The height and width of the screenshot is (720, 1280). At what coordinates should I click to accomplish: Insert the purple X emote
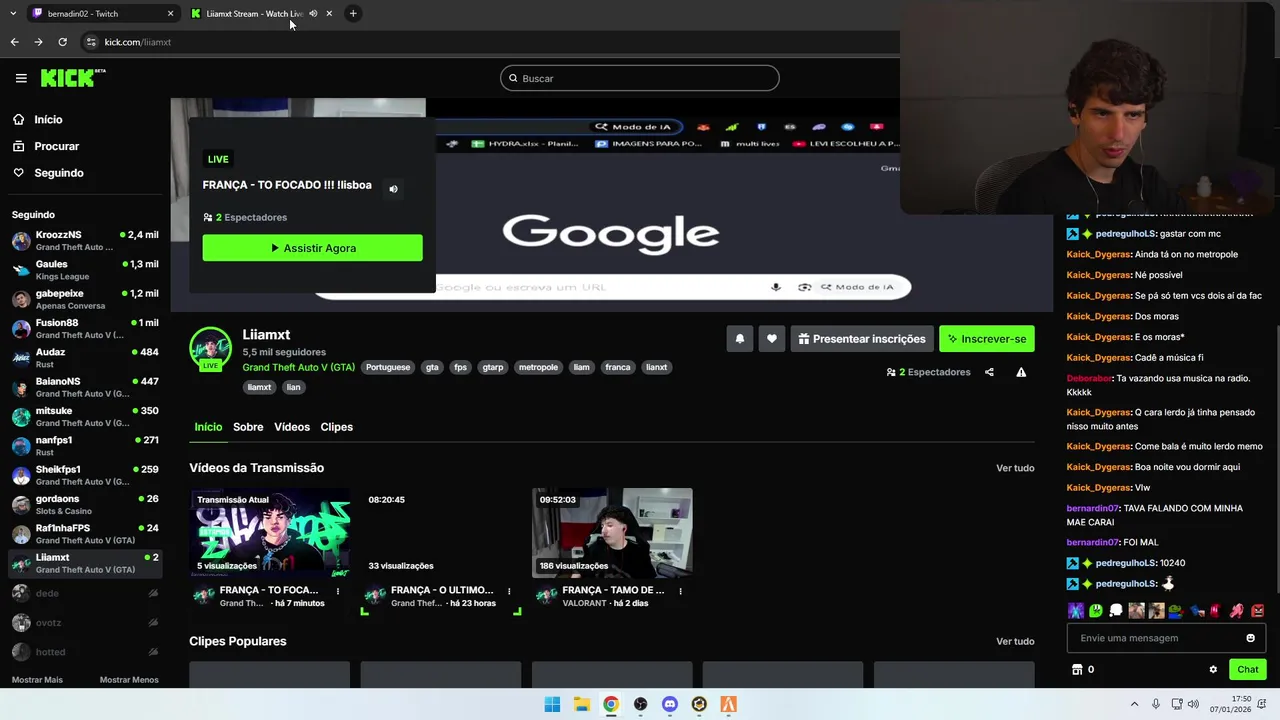point(1076,611)
